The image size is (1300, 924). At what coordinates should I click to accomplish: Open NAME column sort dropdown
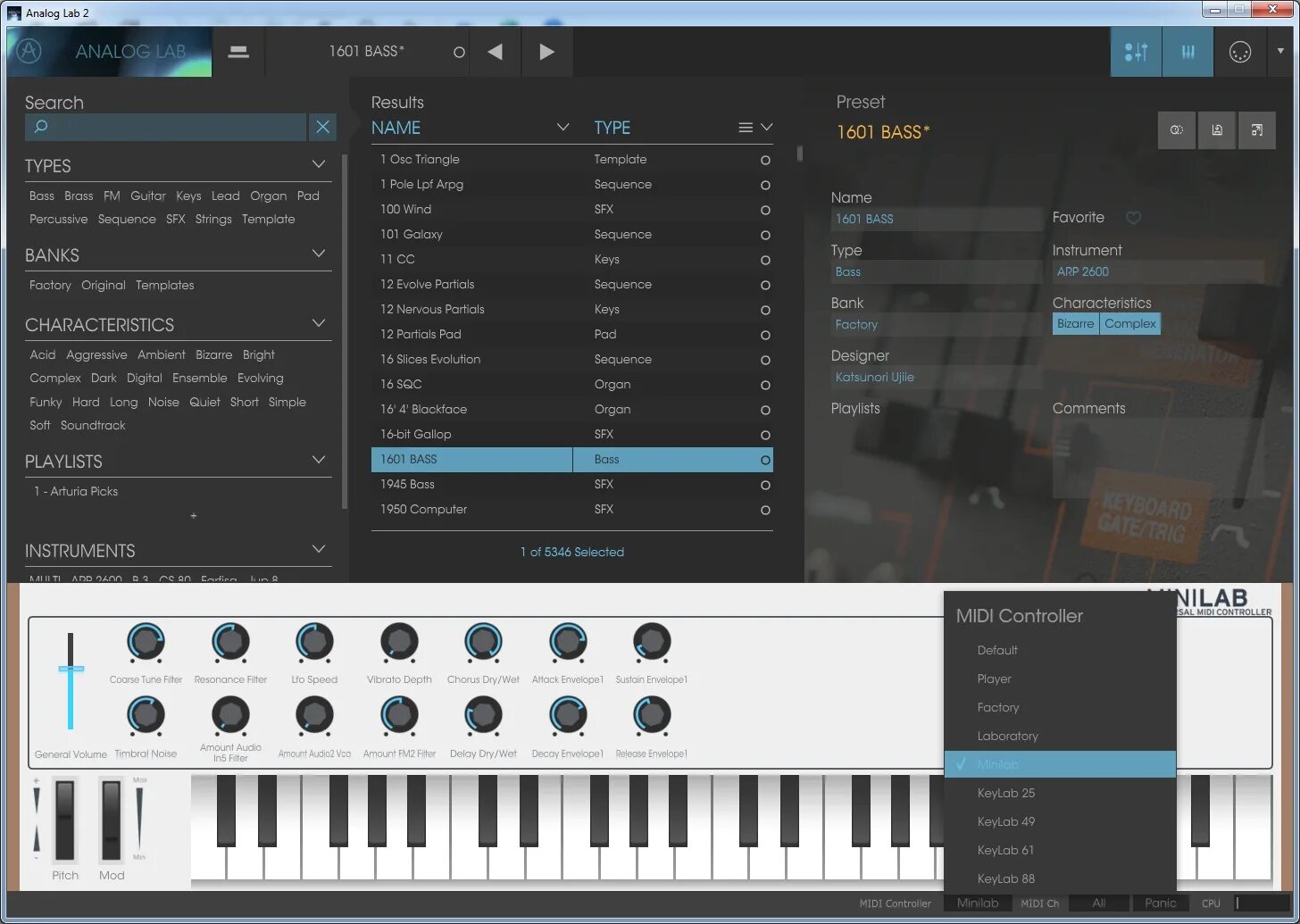coord(562,128)
